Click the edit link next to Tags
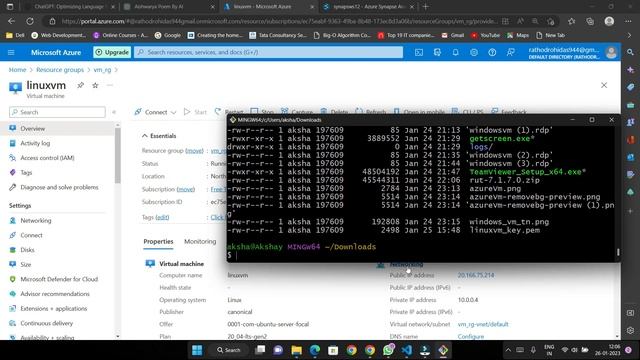This screenshot has width=640, height=360. tap(162, 217)
